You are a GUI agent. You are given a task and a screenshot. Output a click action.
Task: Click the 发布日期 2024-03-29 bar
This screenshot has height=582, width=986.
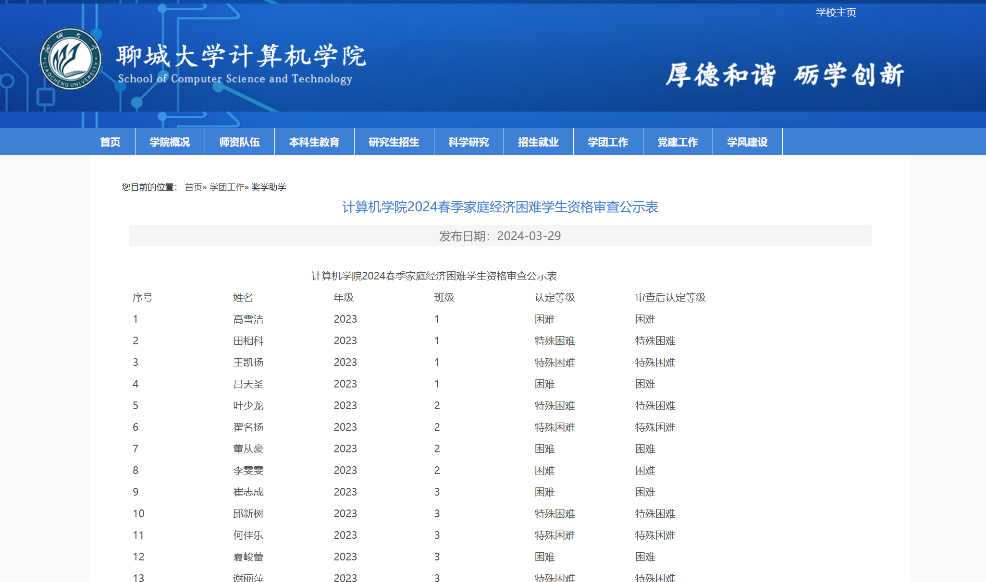pos(500,236)
